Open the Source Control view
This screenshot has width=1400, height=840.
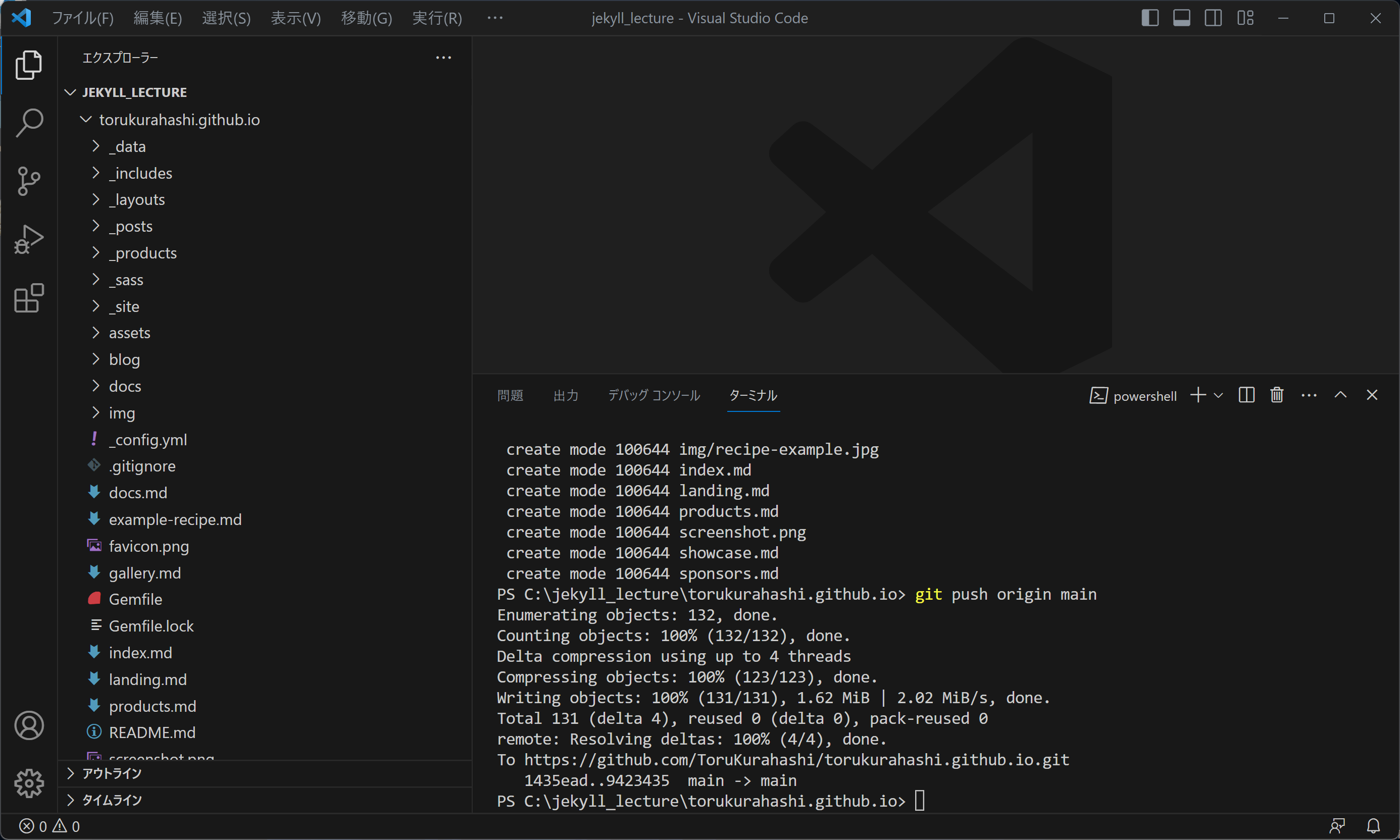[29, 181]
